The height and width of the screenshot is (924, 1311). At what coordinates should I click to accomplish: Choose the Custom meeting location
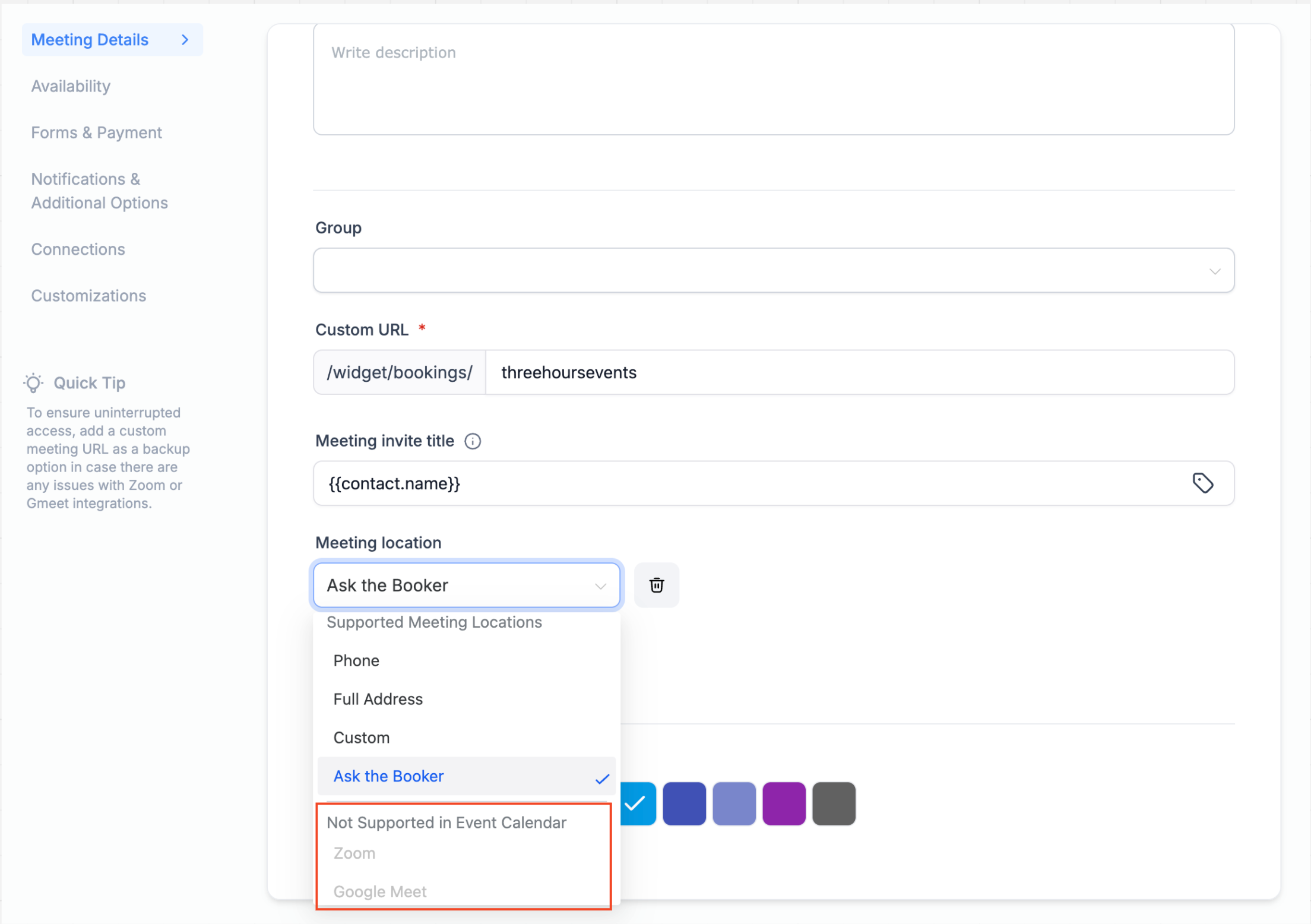[361, 738]
